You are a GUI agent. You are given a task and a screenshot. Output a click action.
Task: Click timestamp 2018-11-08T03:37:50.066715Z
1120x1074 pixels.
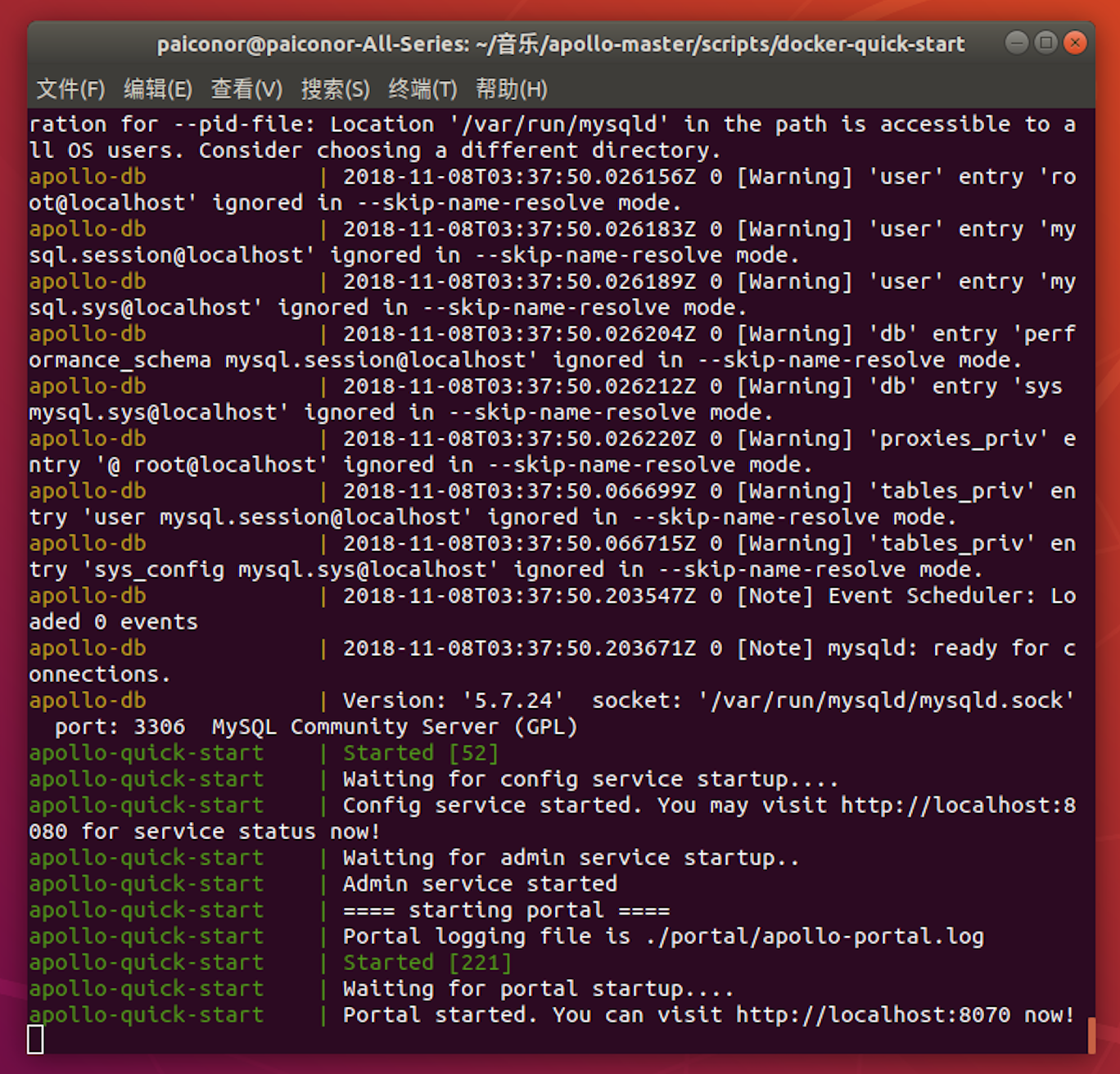coord(520,544)
